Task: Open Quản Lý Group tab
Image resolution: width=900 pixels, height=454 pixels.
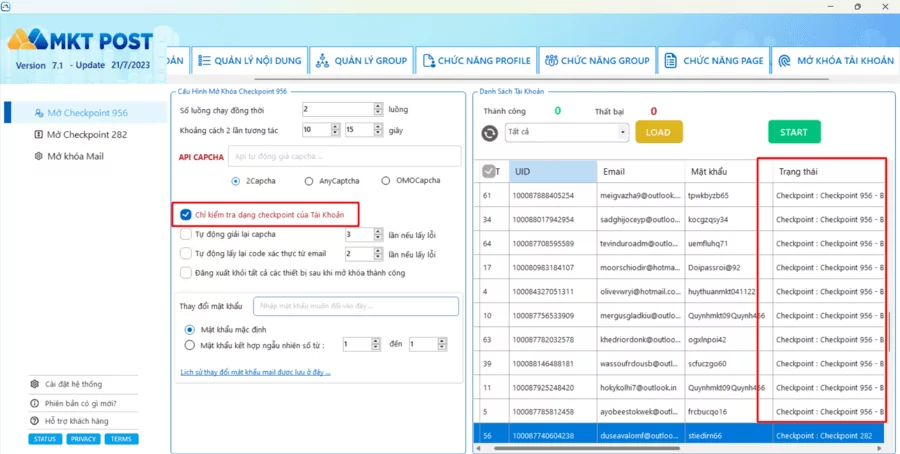Action: pos(362,60)
